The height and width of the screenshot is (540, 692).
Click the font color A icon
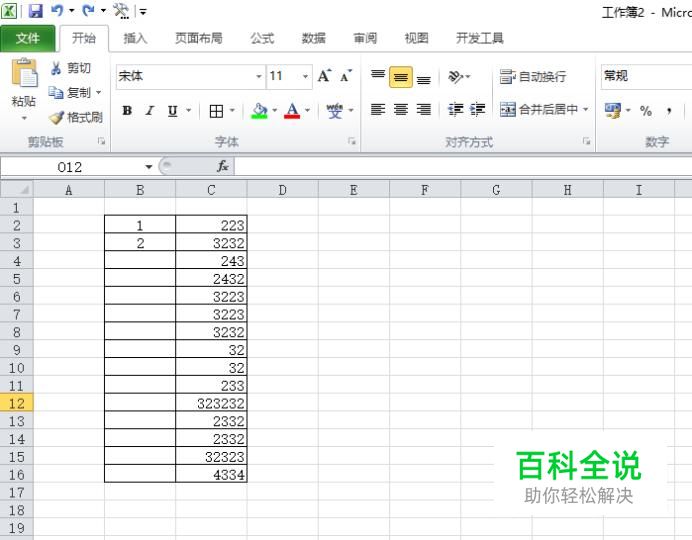(292, 110)
